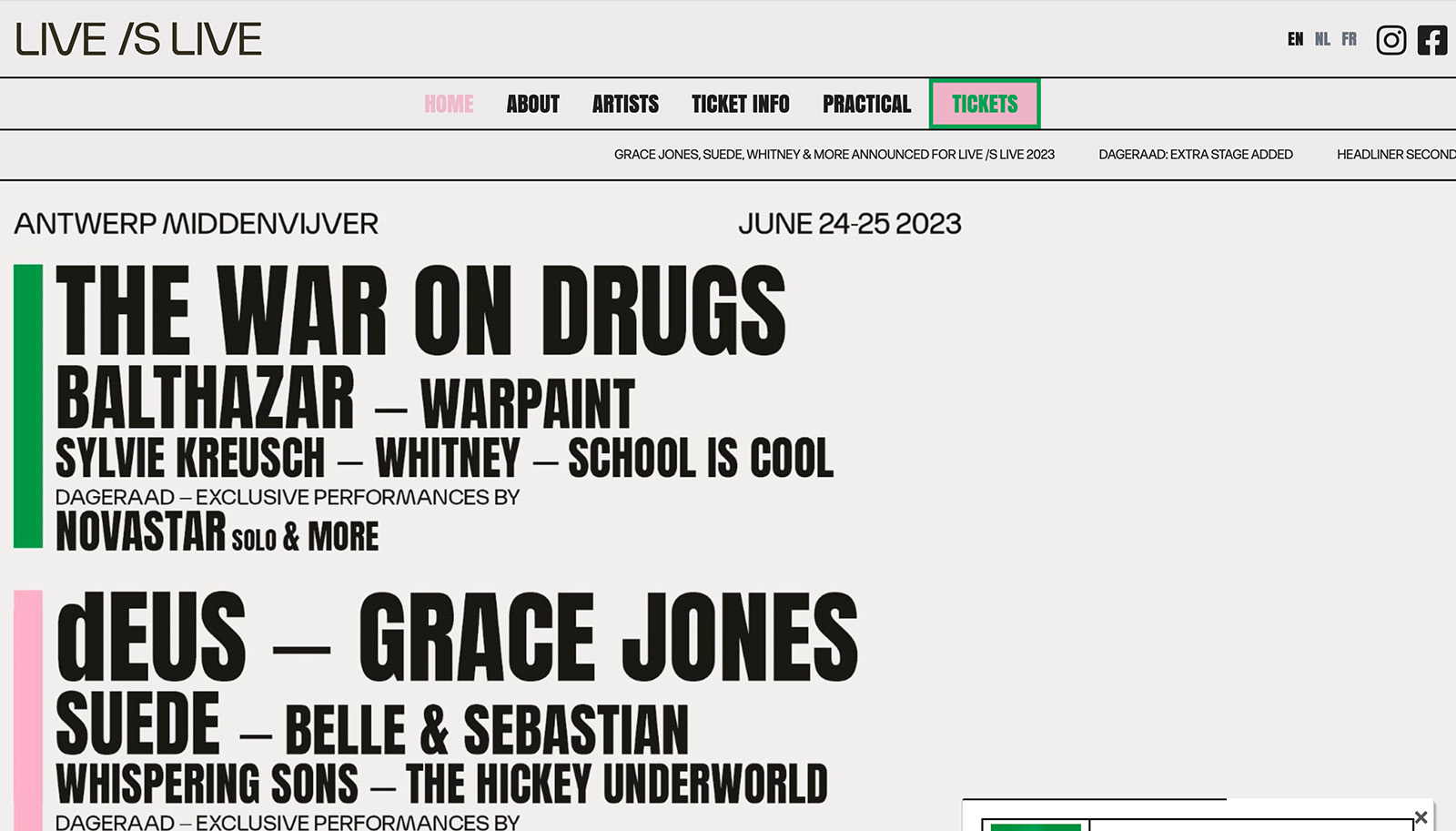This screenshot has width=1456, height=831.
Task: Open the About page
Action: (532, 104)
